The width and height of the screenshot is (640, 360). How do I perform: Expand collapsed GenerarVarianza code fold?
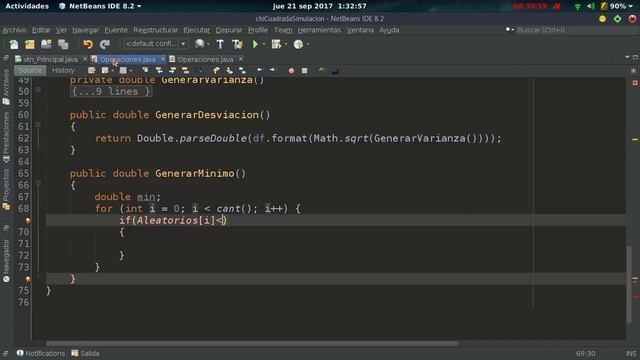point(38,89)
